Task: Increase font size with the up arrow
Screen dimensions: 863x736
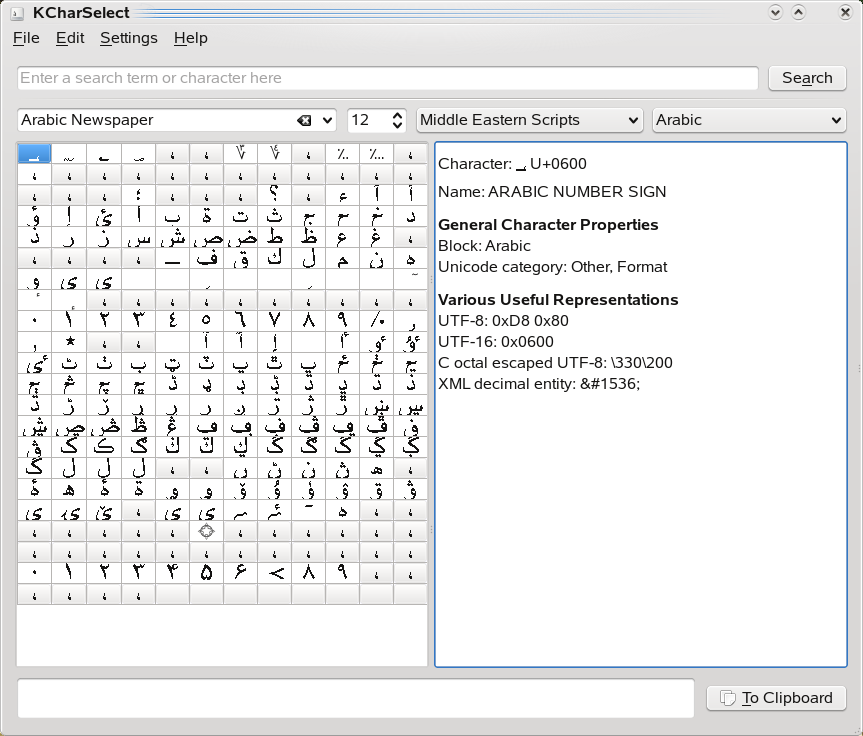Action: 397,115
